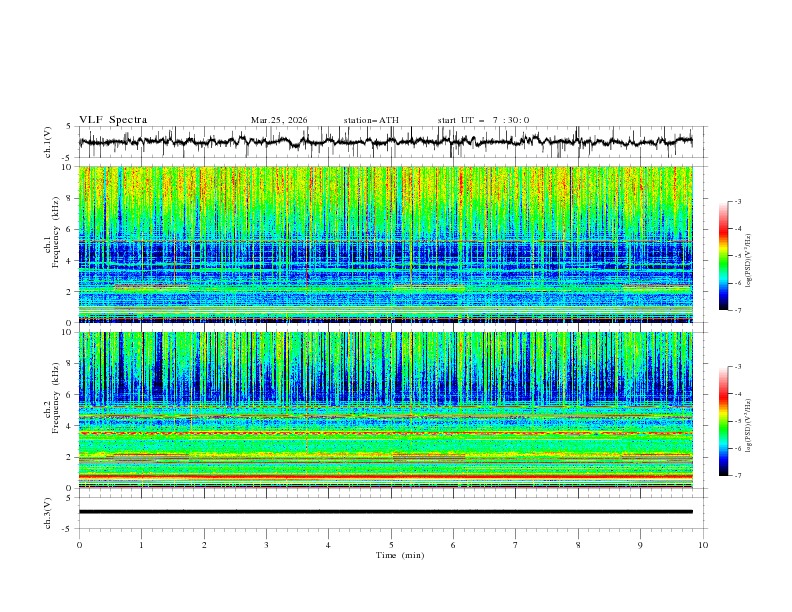Click time axis tick label "6"
Image resolution: width=792 pixels, height=612 pixels.
453,545
